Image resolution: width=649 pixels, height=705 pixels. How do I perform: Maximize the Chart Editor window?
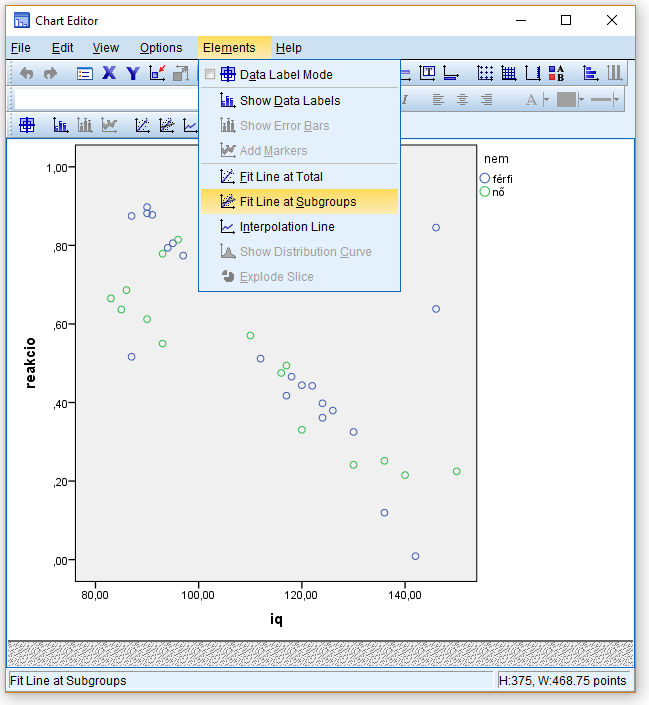566,20
